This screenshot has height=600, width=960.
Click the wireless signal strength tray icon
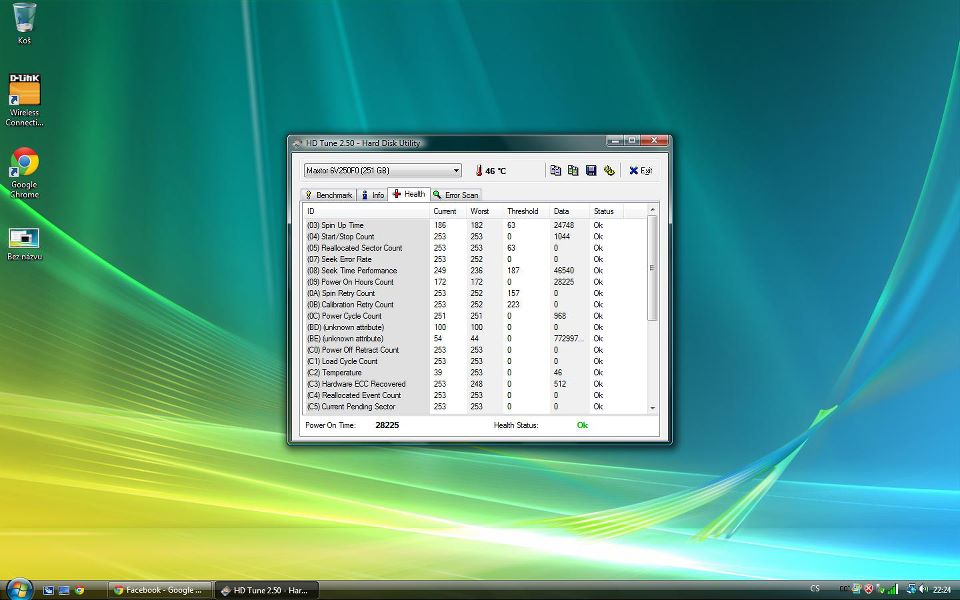[x=893, y=590]
